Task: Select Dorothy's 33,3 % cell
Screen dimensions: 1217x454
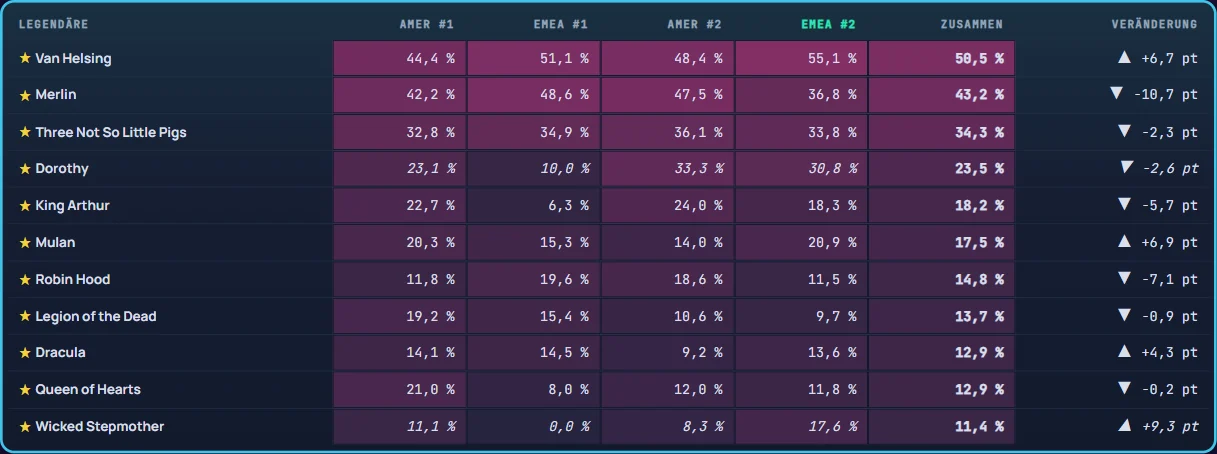Action: [x=668, y=169]
